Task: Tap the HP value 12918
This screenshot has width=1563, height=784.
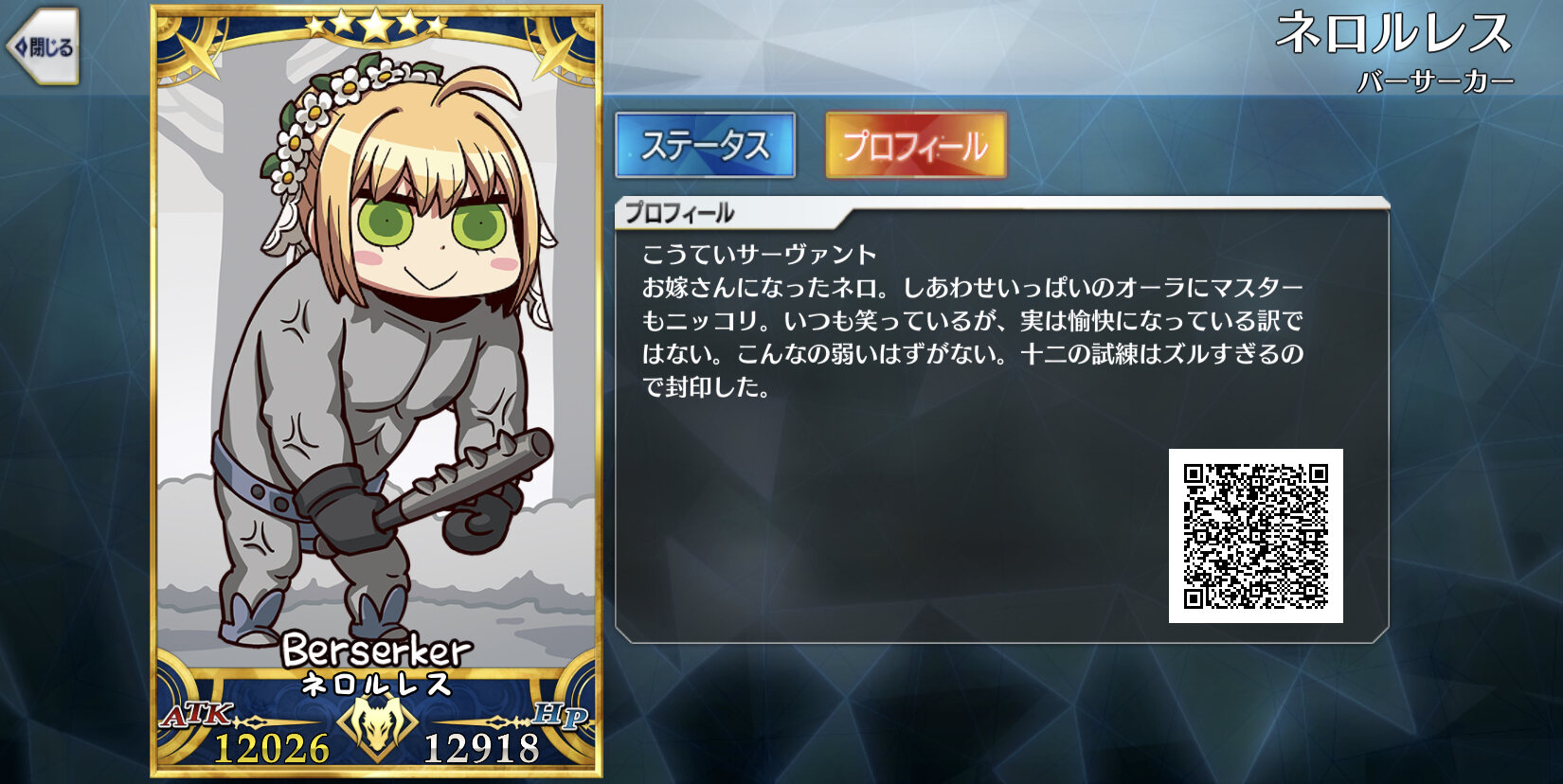Action: point(481,748)
